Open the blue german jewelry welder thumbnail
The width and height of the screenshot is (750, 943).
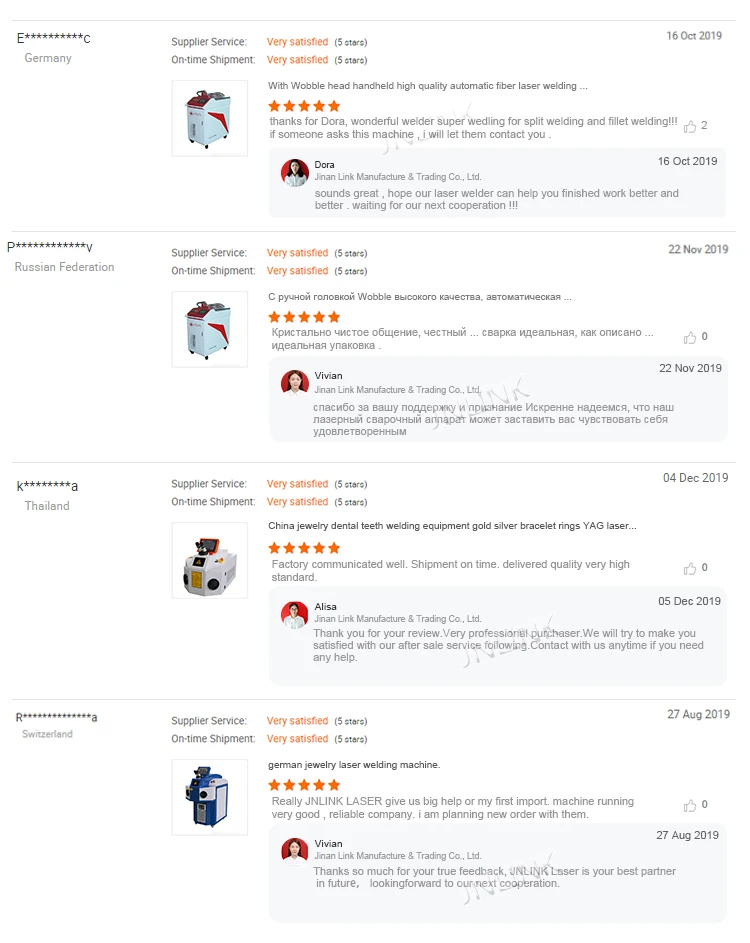(x=209, y=797)
